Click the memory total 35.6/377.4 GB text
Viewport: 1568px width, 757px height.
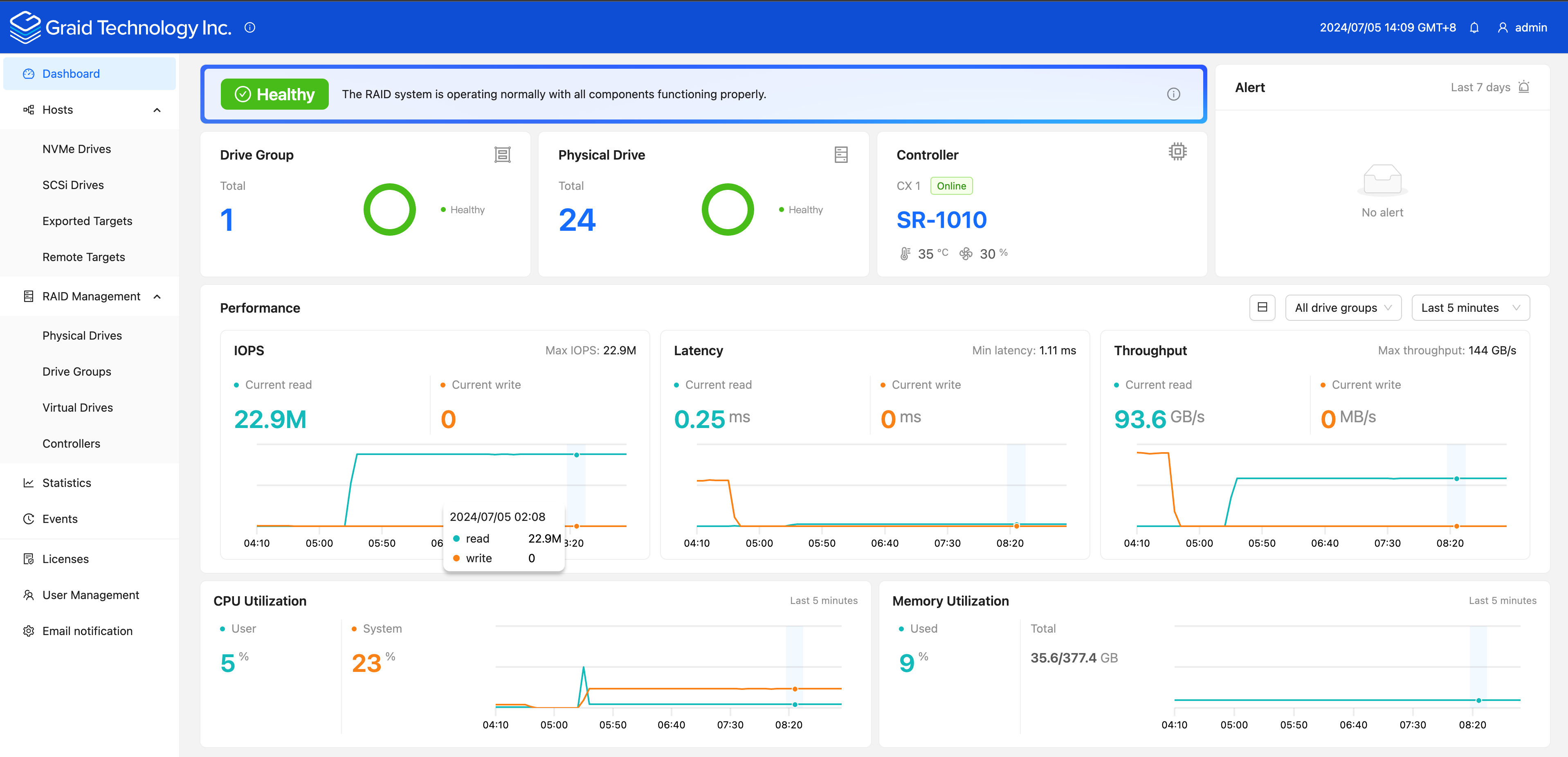tap(1074, 658)
